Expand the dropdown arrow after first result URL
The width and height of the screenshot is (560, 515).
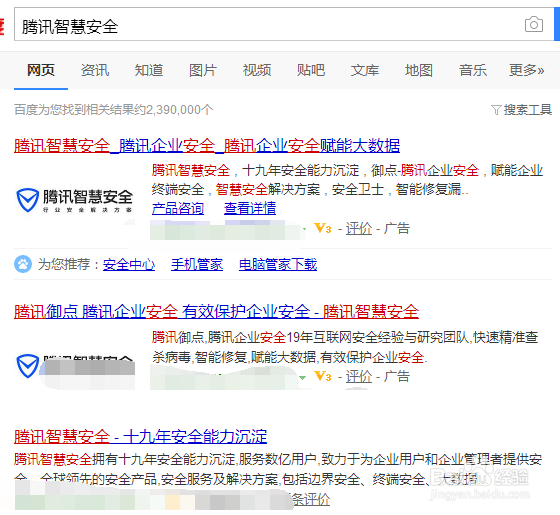click(304, 229)
